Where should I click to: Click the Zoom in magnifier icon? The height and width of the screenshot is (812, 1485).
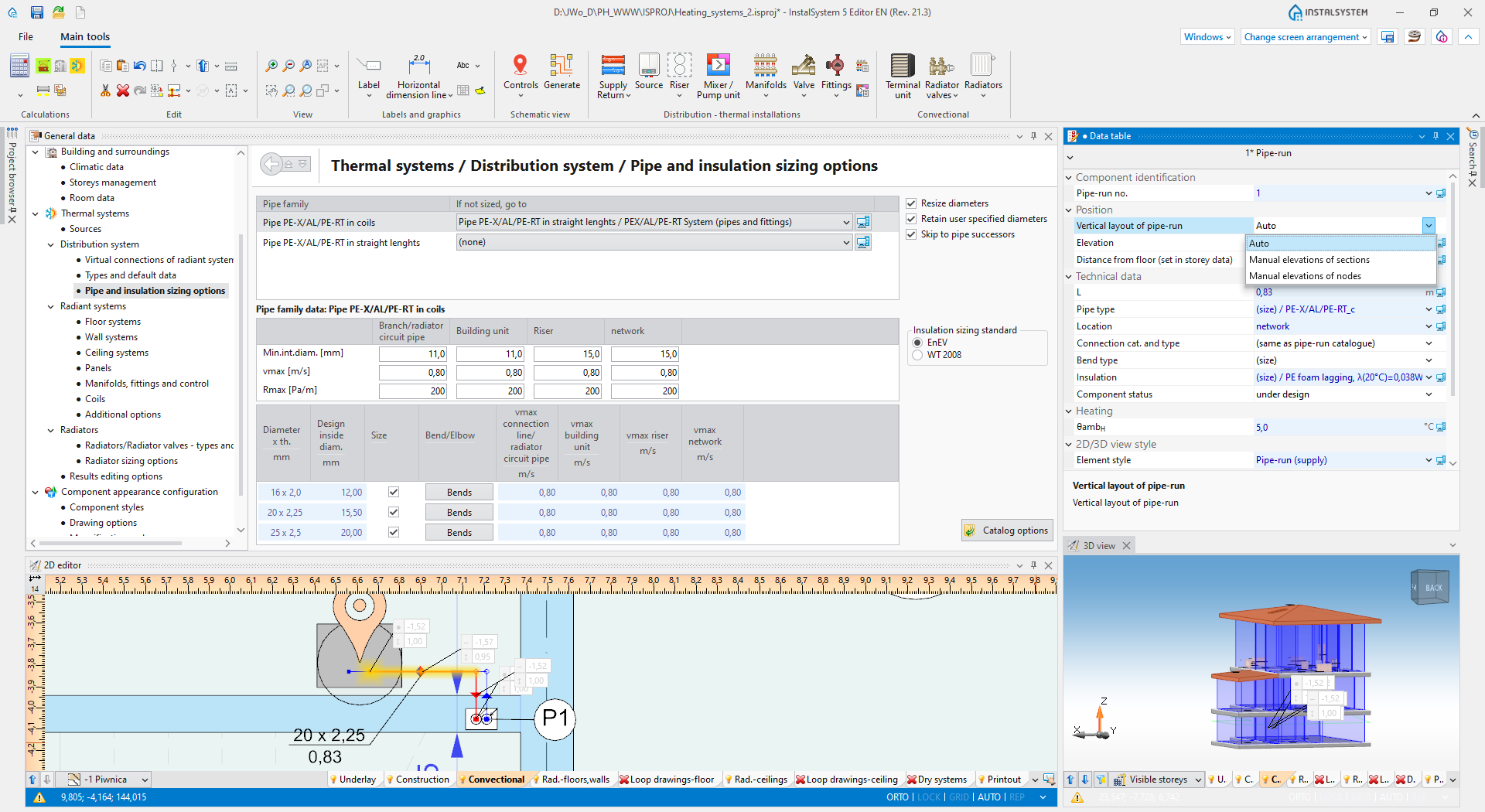tap(271, 66)
